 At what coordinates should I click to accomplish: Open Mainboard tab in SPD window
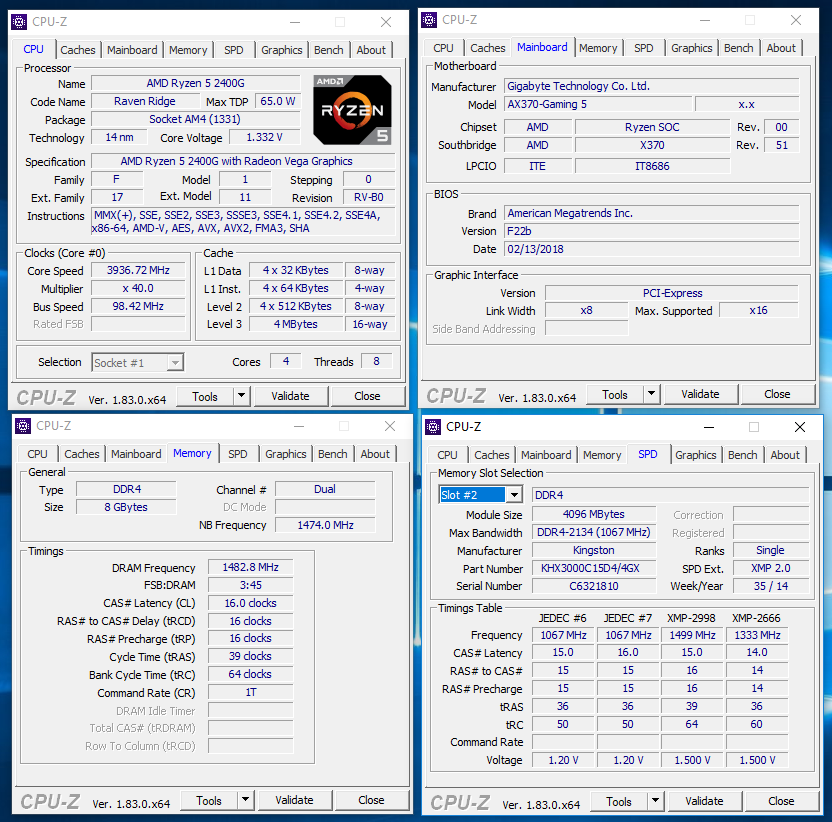[546, 455]
